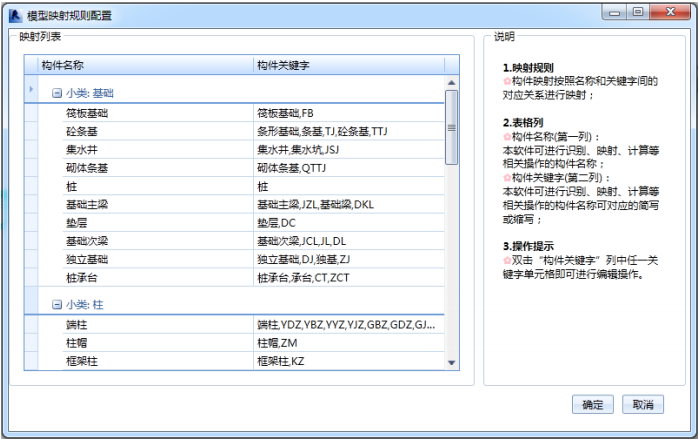This screenshot has height=440, width=699.
Task: Select keyword cell 柱帽,ZM
Action: pyautogui.click(x=349, y=343)
